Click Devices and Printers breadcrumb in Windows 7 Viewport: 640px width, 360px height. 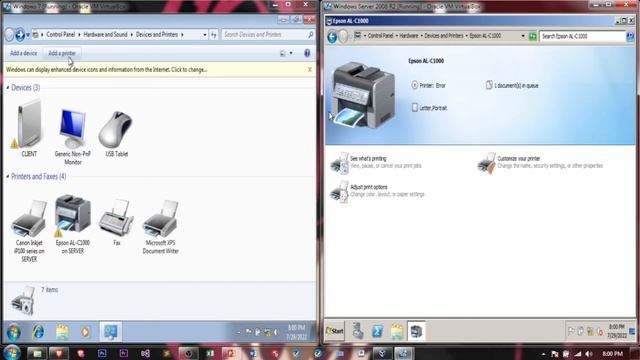[x=157, y=35]
